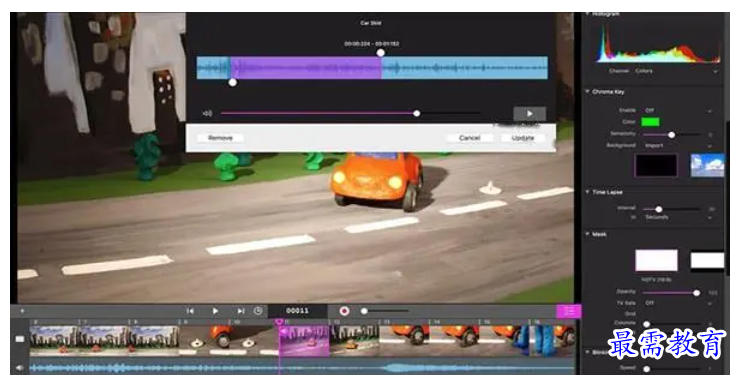Open the Chroma Key Enable dropdown showing Off
The image size is (732, 375).
click(678, 110)
